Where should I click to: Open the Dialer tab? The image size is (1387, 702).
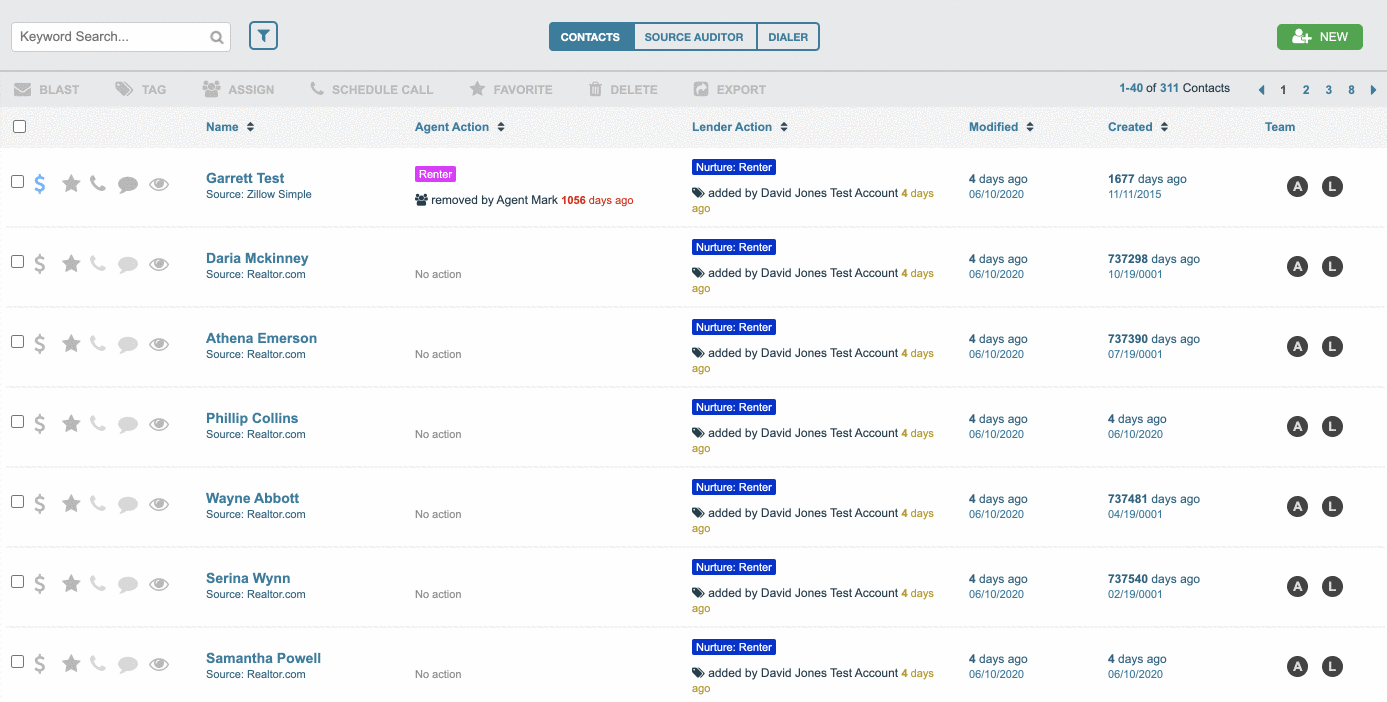pos(788,37)
